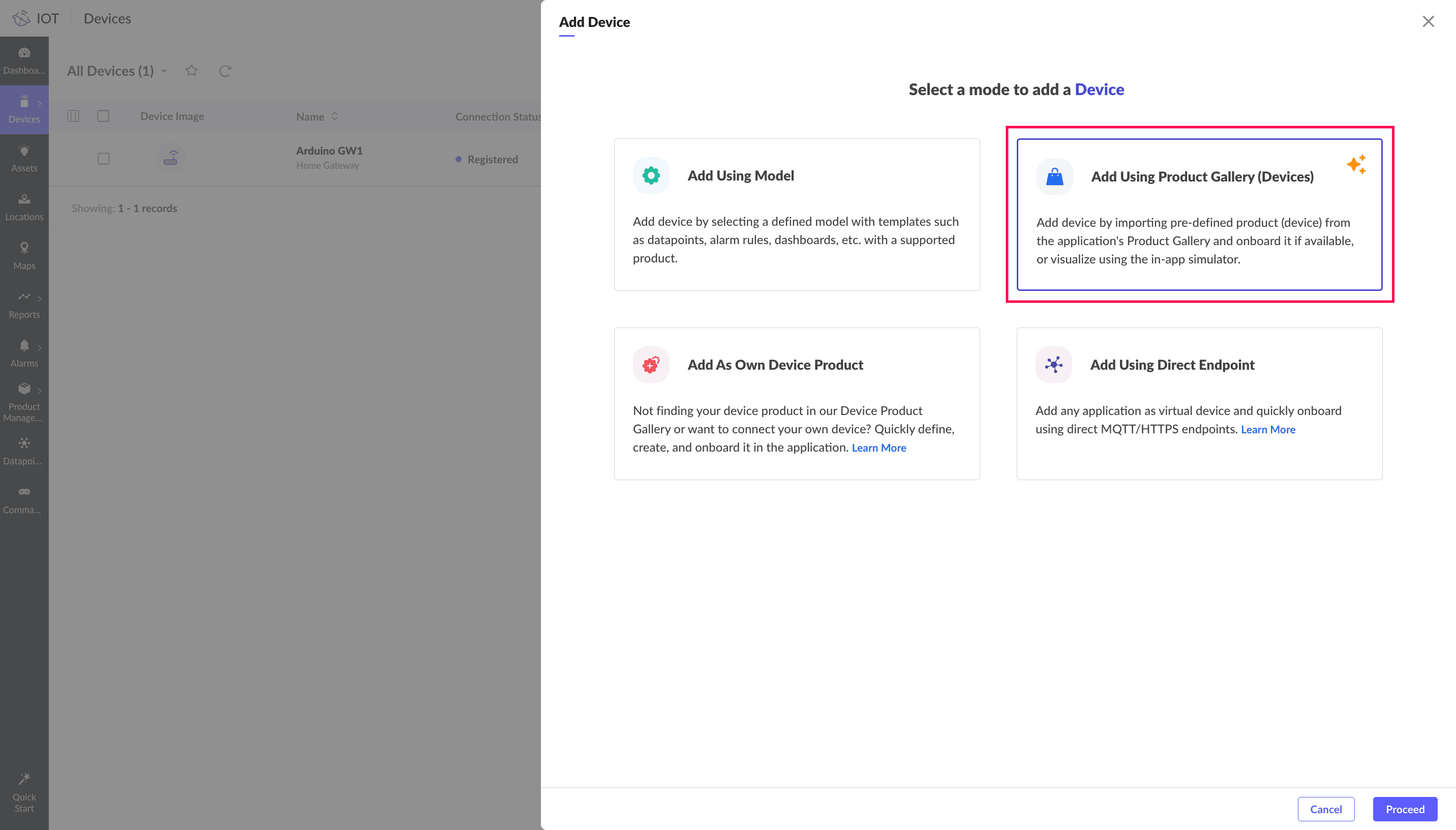Click the Maps sidebar icon
The width and height of the screenshot is (1456, 830).
(x=24, y=247)
